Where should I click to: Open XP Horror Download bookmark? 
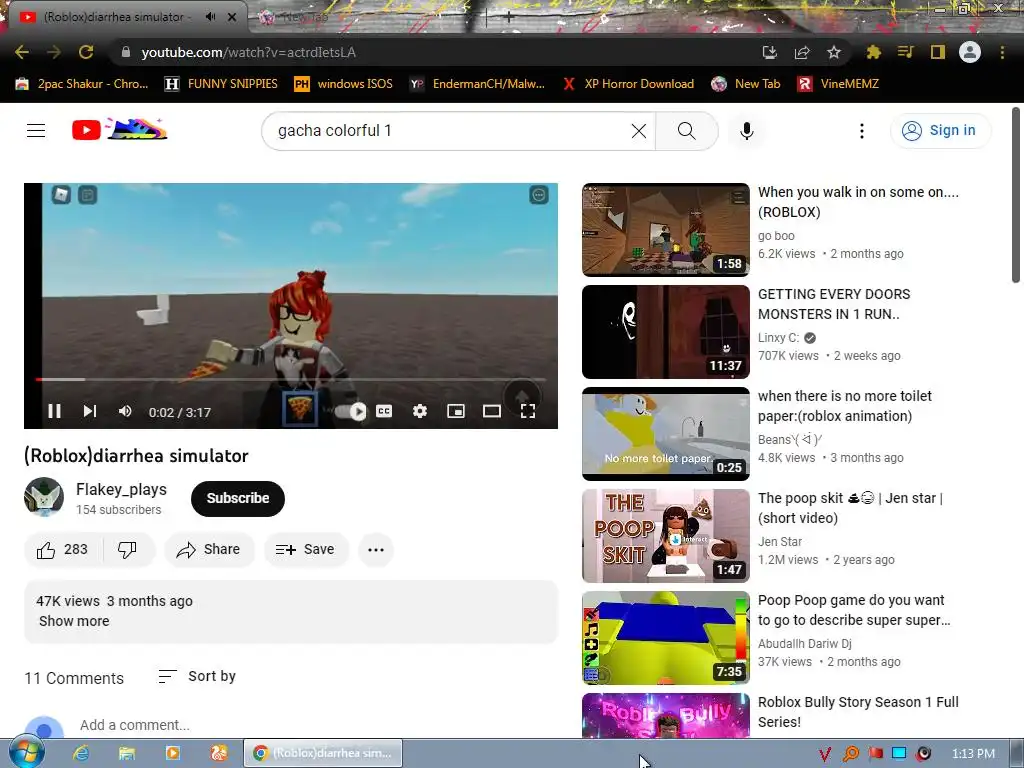(x=628, y=84)
